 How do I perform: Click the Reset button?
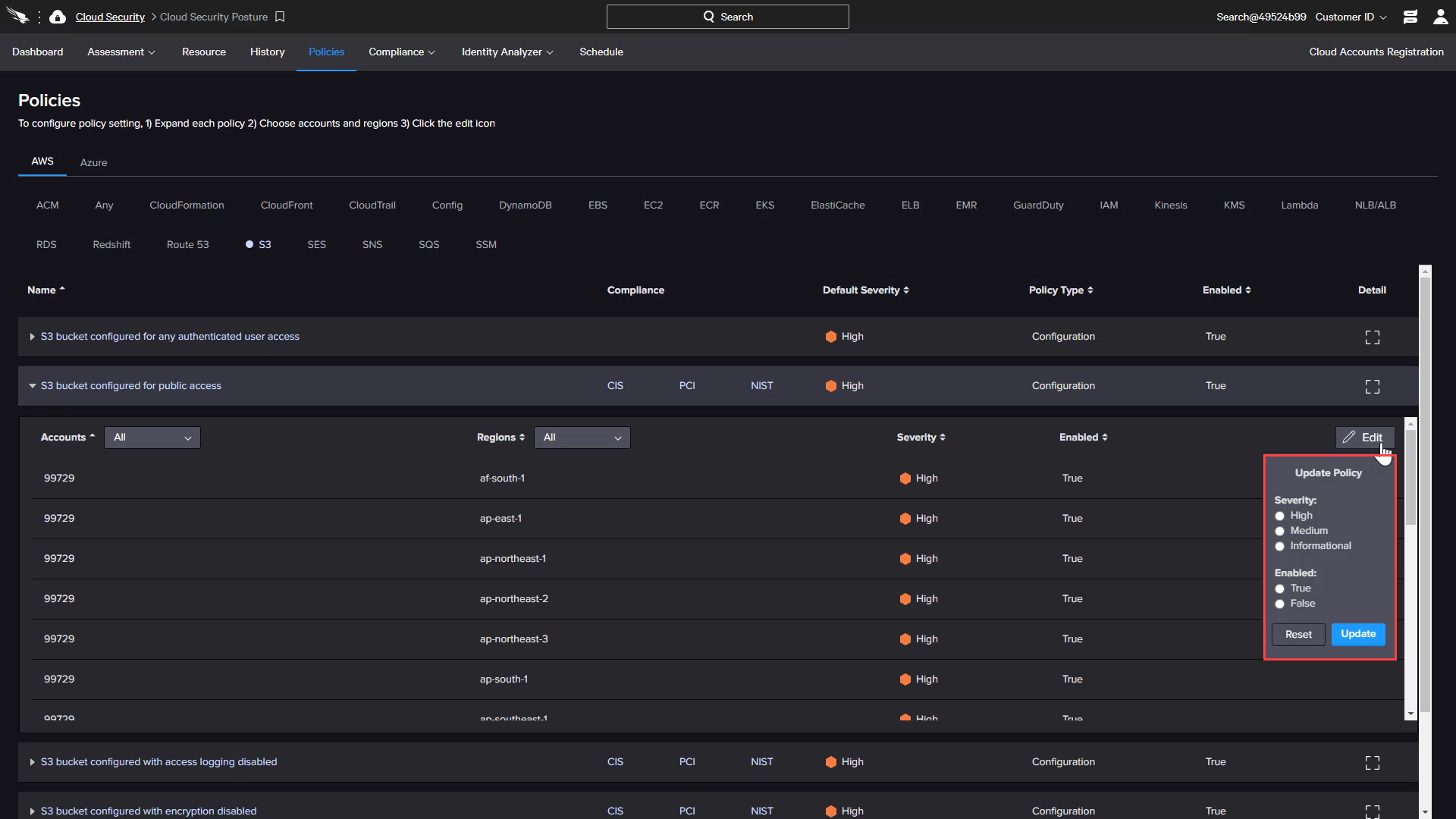point(1298,634)
